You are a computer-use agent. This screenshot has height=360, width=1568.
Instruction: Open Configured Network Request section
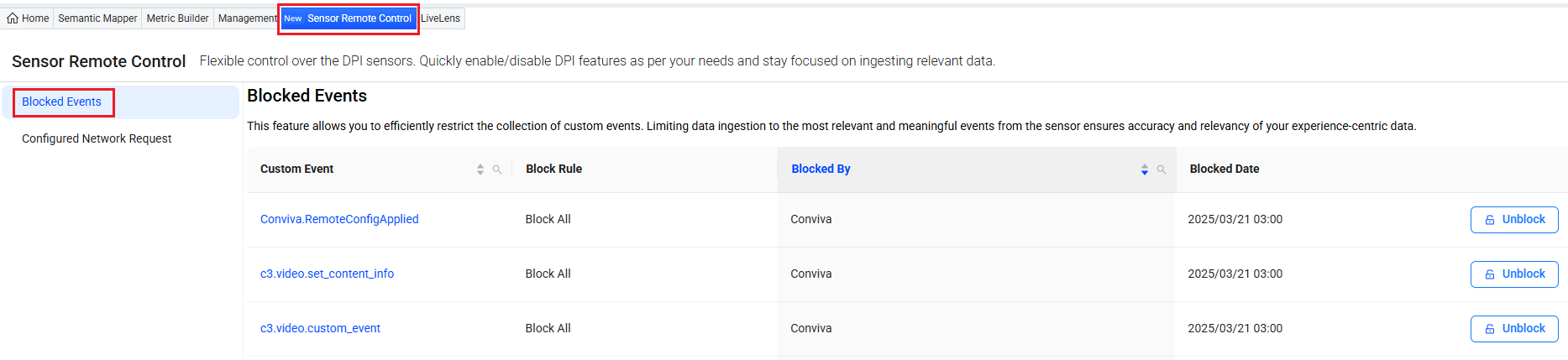97,139
